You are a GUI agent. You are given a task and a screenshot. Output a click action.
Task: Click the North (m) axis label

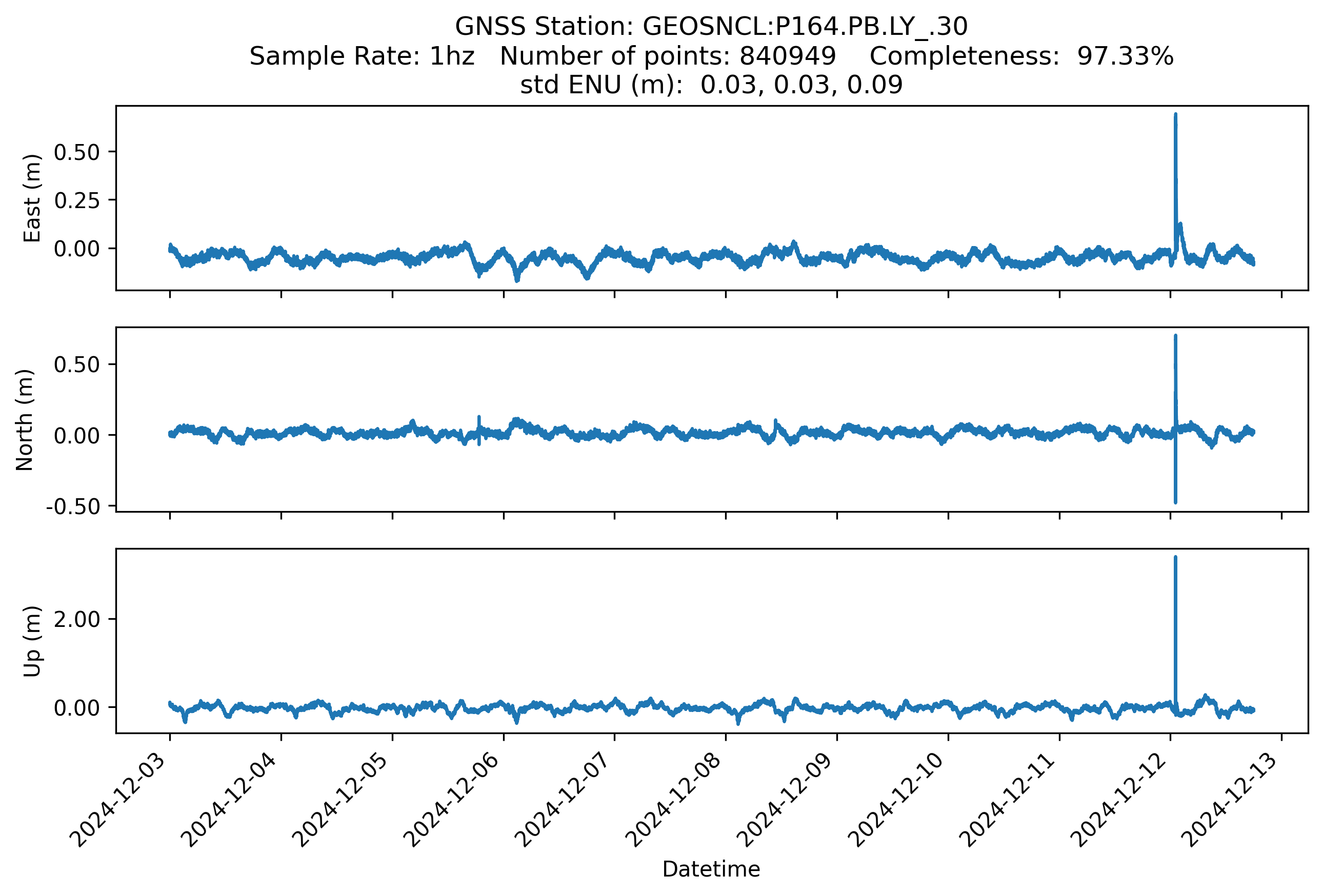pos(25,420)
